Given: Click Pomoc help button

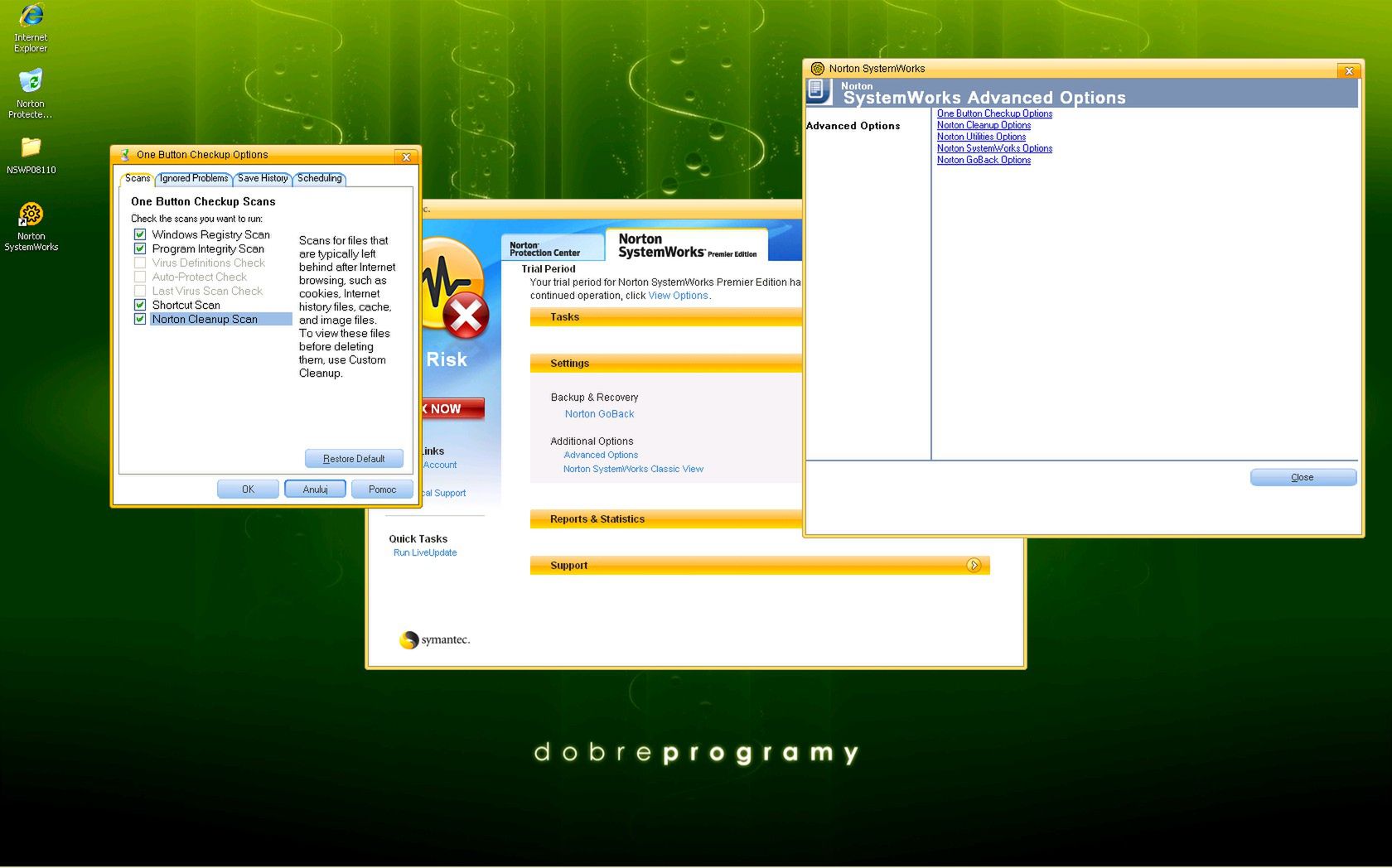Looking at the screenshot, I should pos(382,489).
